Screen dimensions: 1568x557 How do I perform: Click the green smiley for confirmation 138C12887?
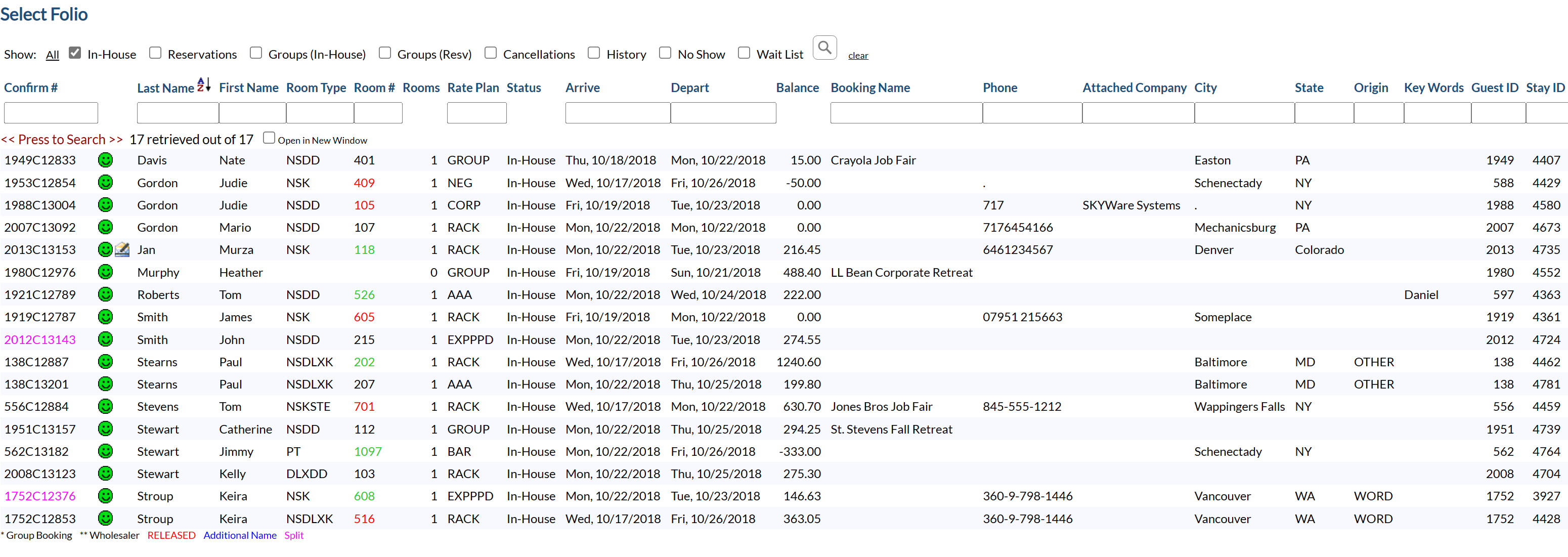[105, 362]
